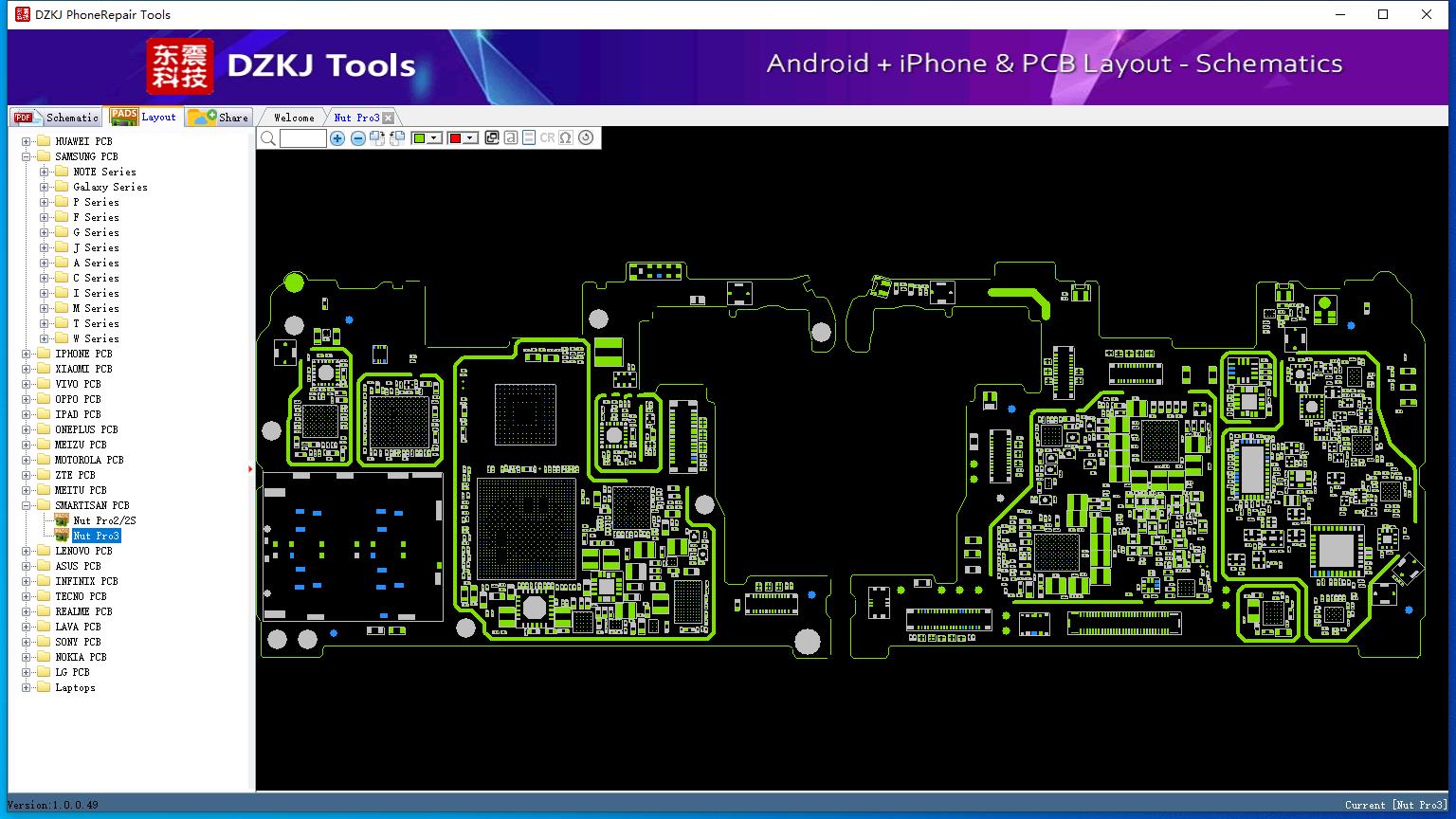Image resolution: width=1456 pixels, height=819 pixels.
Task: Select Nut Pro3 in the tree
Action: (97, 536)
